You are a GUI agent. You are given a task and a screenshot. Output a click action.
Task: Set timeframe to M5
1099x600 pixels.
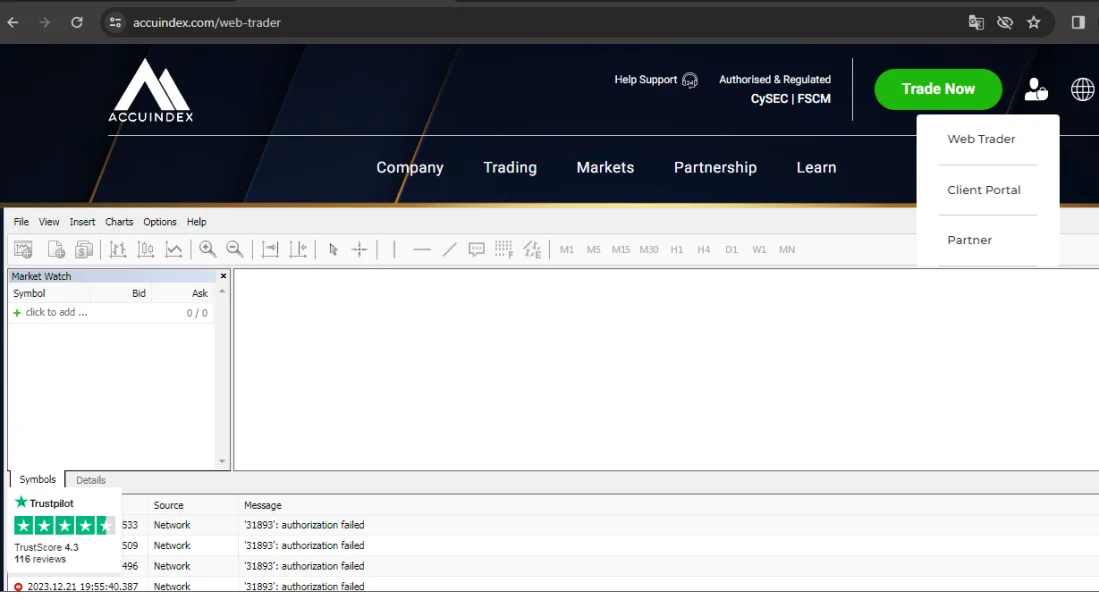(594, 250)
